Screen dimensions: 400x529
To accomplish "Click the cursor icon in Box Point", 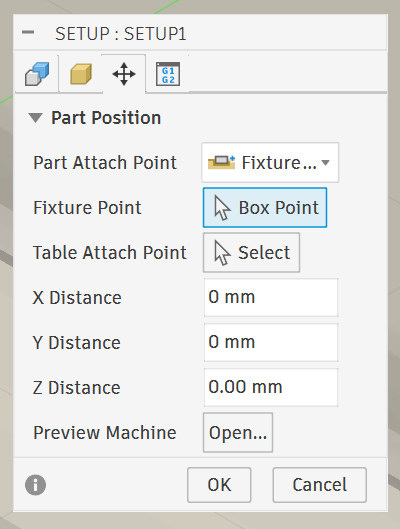I will [222, 208].
